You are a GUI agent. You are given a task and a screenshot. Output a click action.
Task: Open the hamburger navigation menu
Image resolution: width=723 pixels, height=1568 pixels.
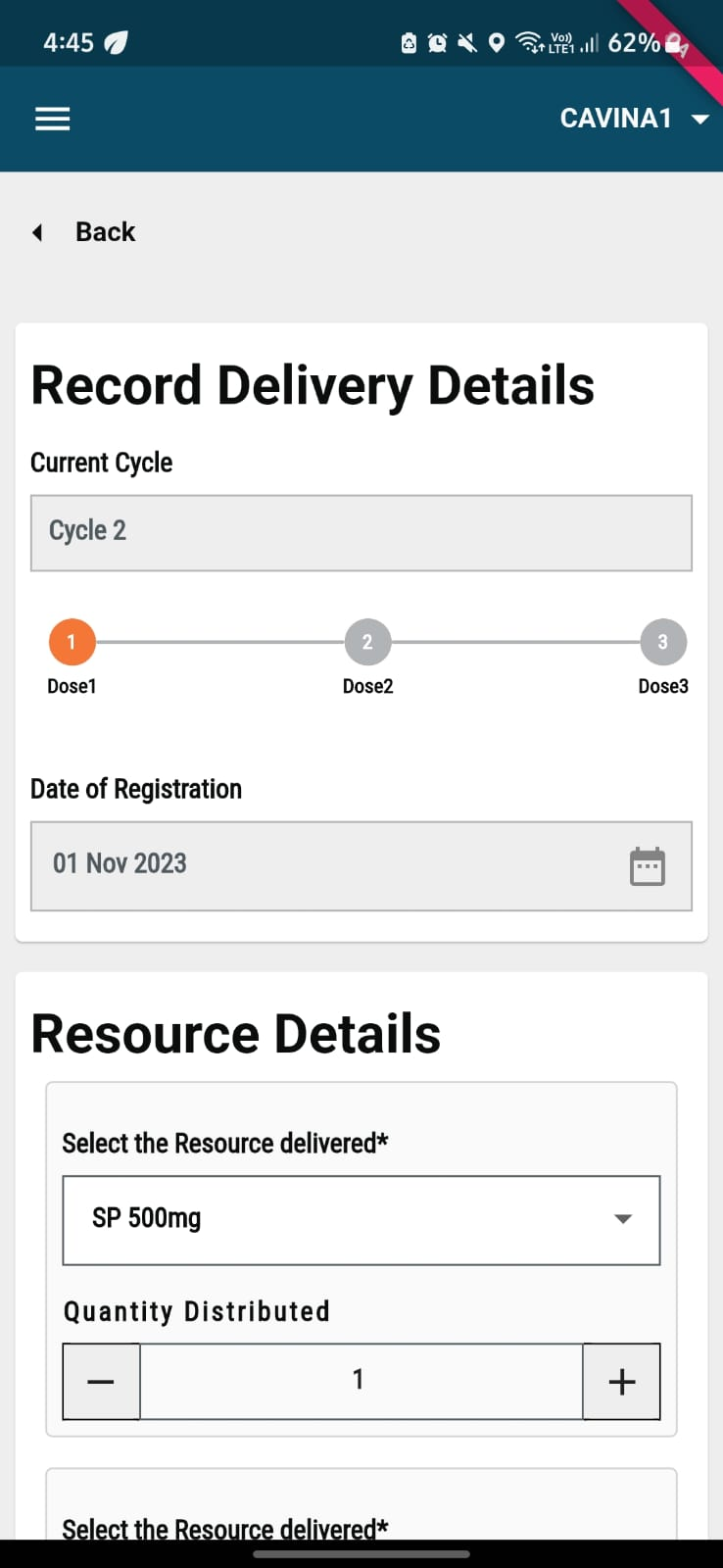click(x=53, y=120)
